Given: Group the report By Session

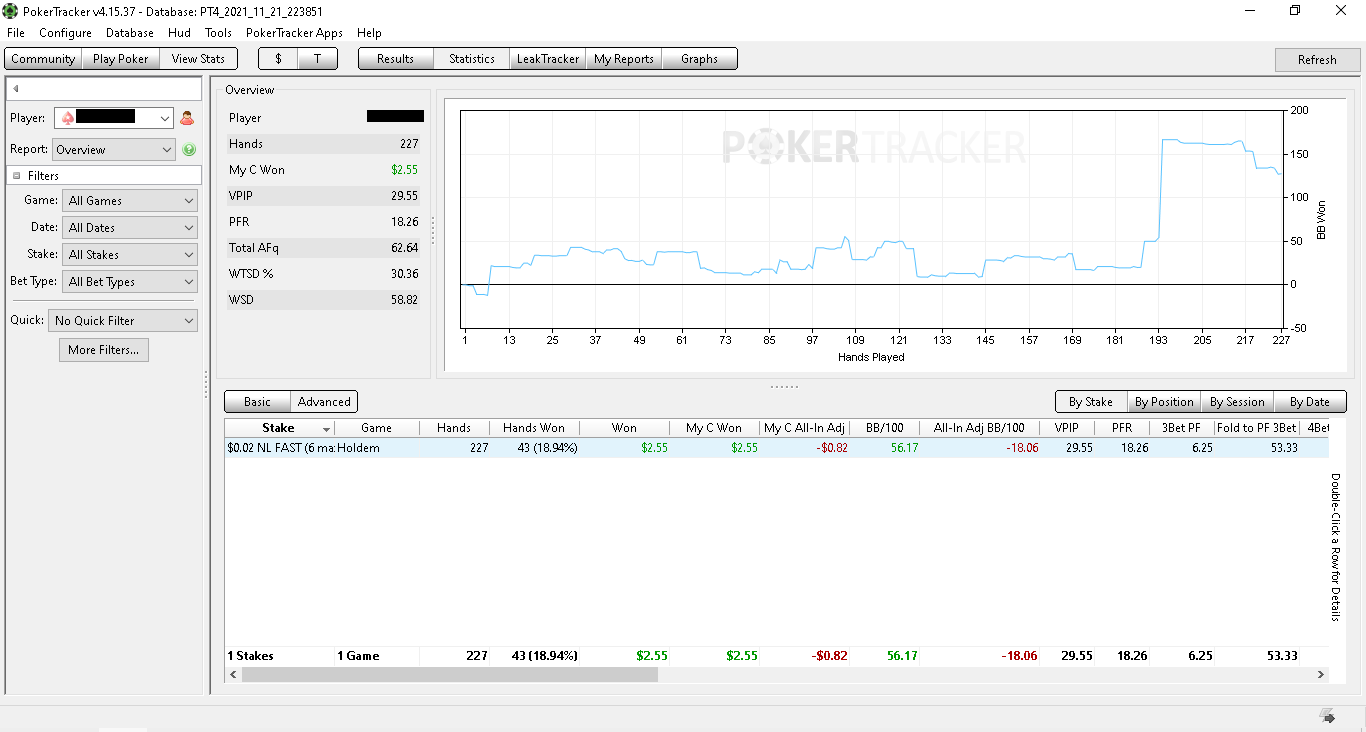Looking at the screenshot, I should (1237, 402).
